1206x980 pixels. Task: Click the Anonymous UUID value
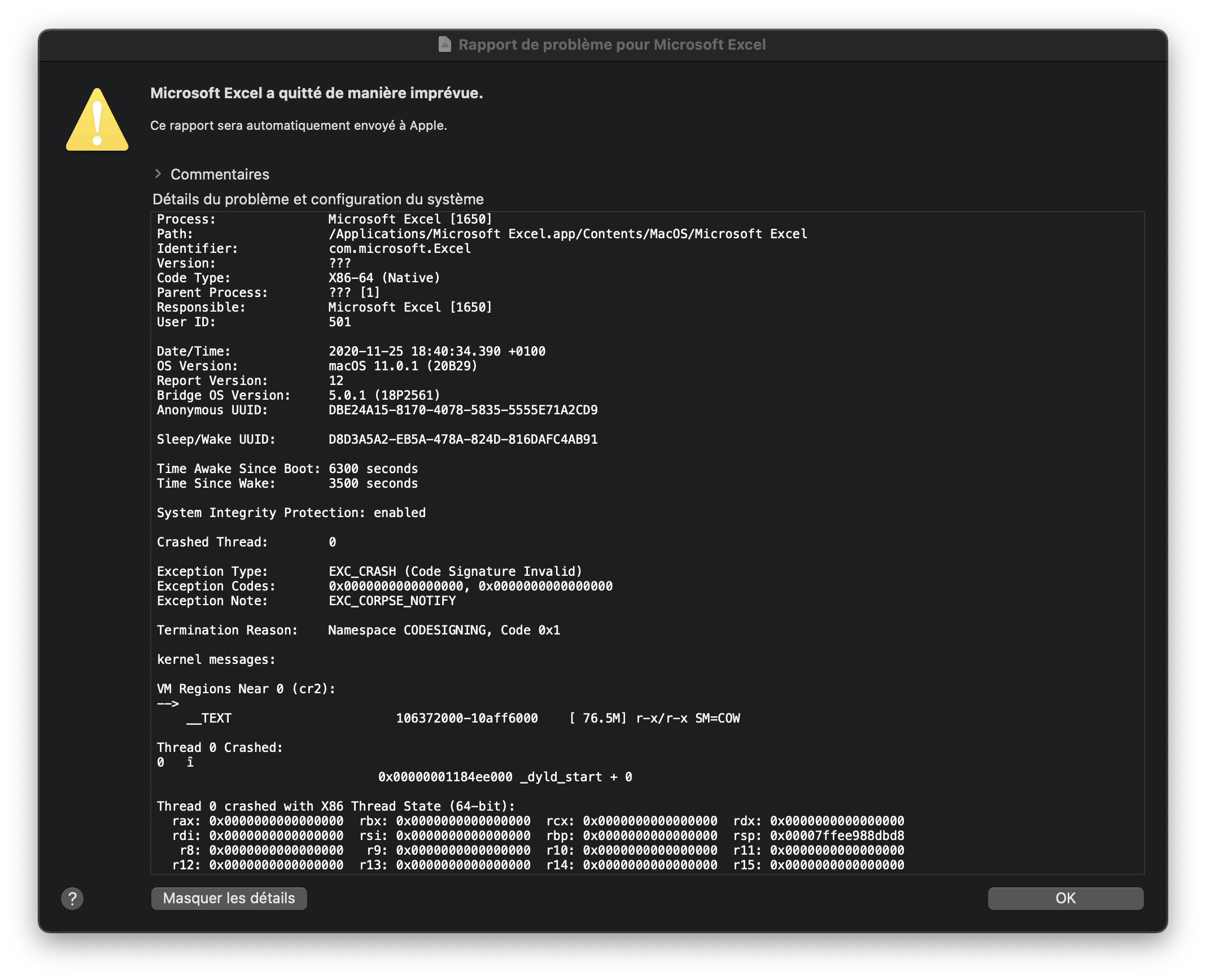tap(463, 410)
